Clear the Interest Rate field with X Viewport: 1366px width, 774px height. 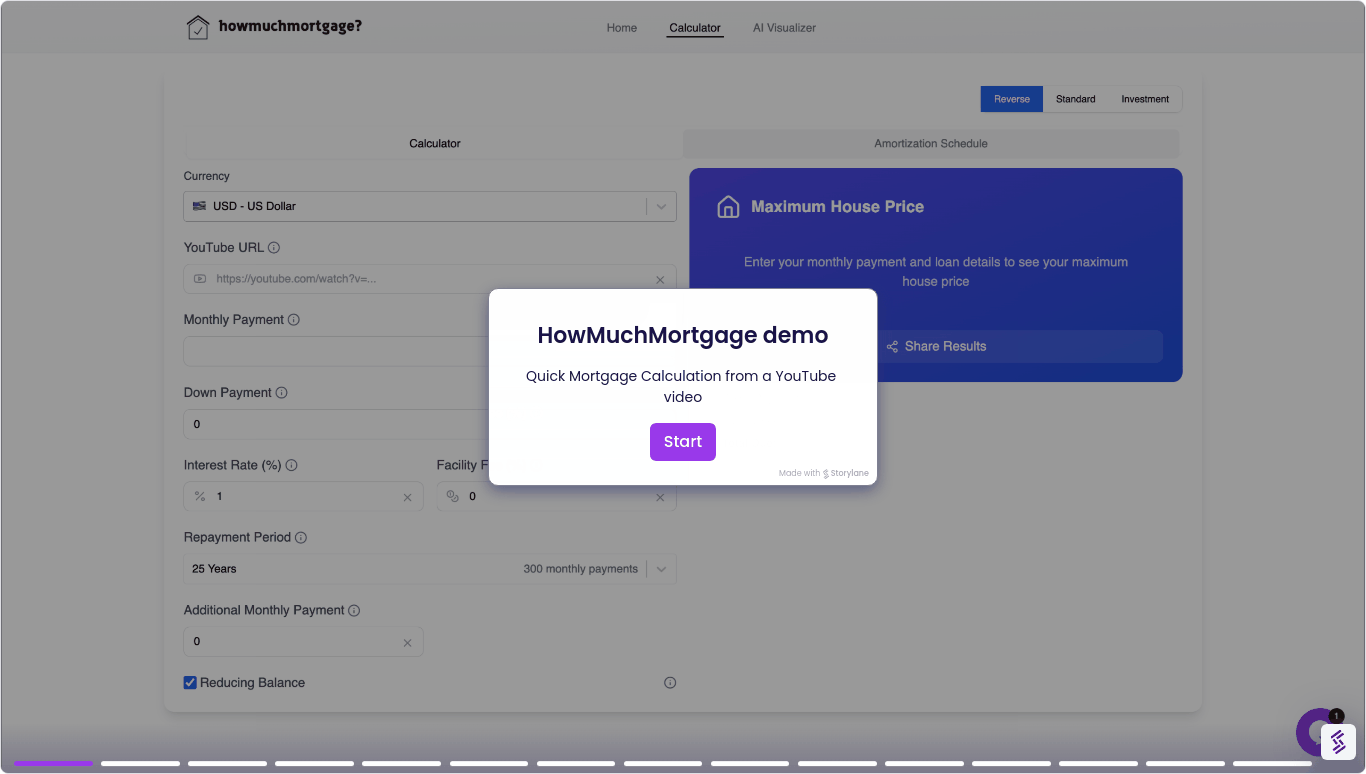coord(407,497)
